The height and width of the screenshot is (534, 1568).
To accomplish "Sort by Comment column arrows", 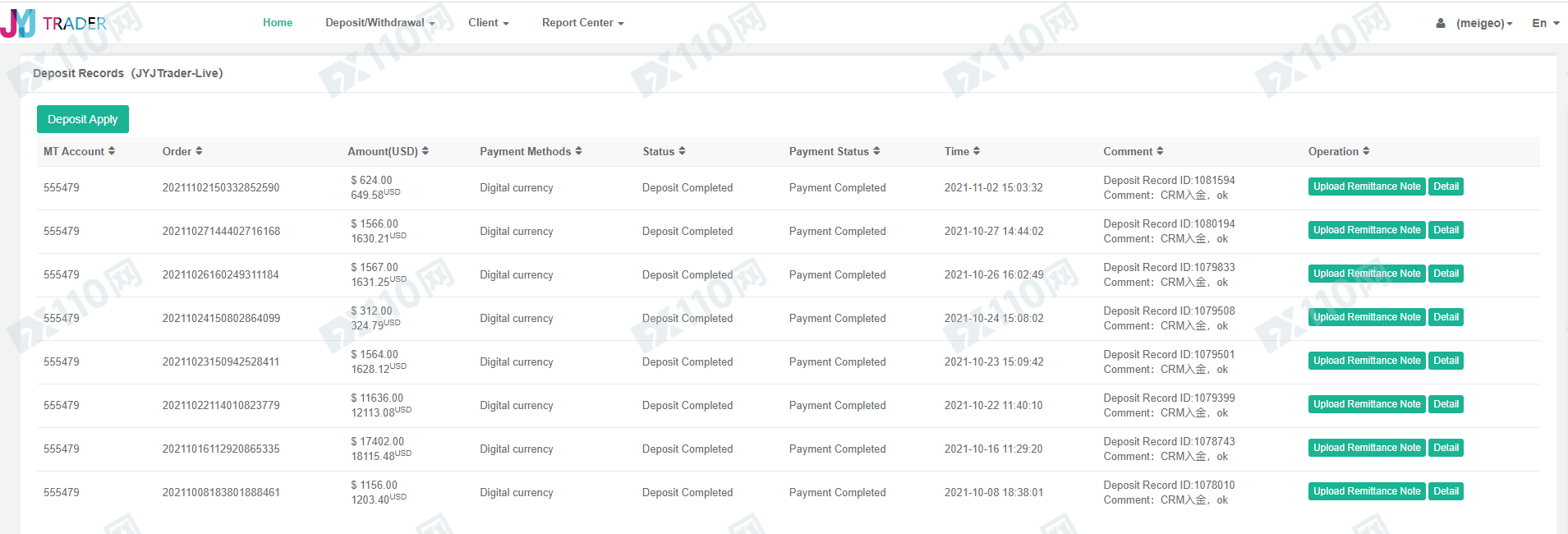I will coord(1160,151).
